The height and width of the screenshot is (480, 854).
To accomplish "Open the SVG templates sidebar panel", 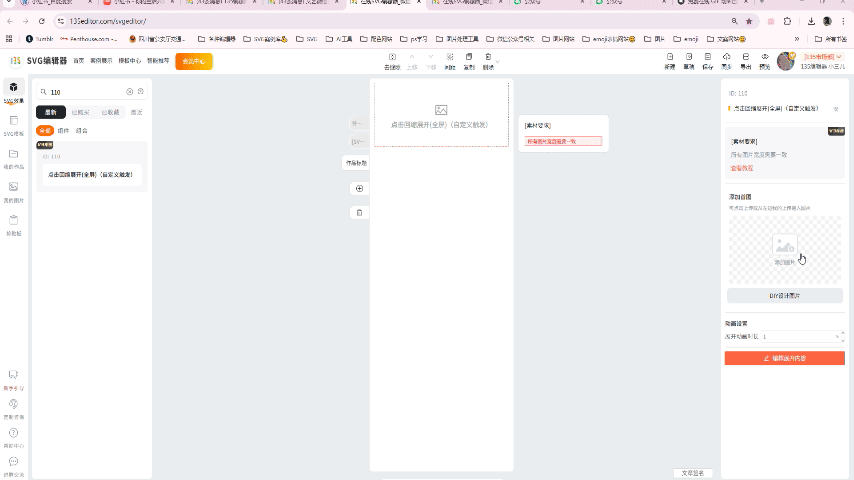I will 14,125.
